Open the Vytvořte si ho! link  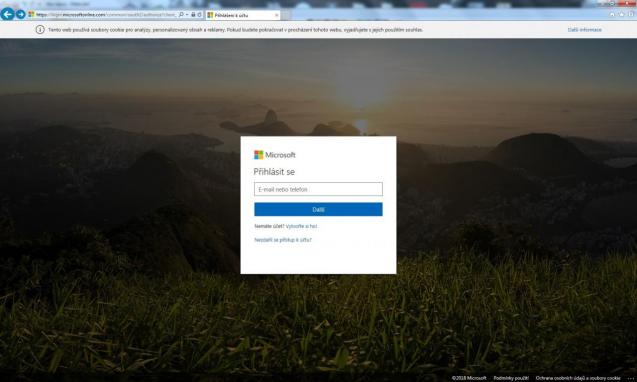point(301,226)
